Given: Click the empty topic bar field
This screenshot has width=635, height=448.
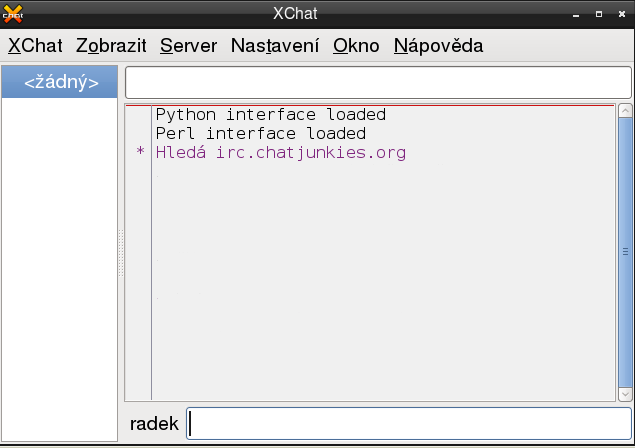Looking at the screenshot, I should point(378,82).
